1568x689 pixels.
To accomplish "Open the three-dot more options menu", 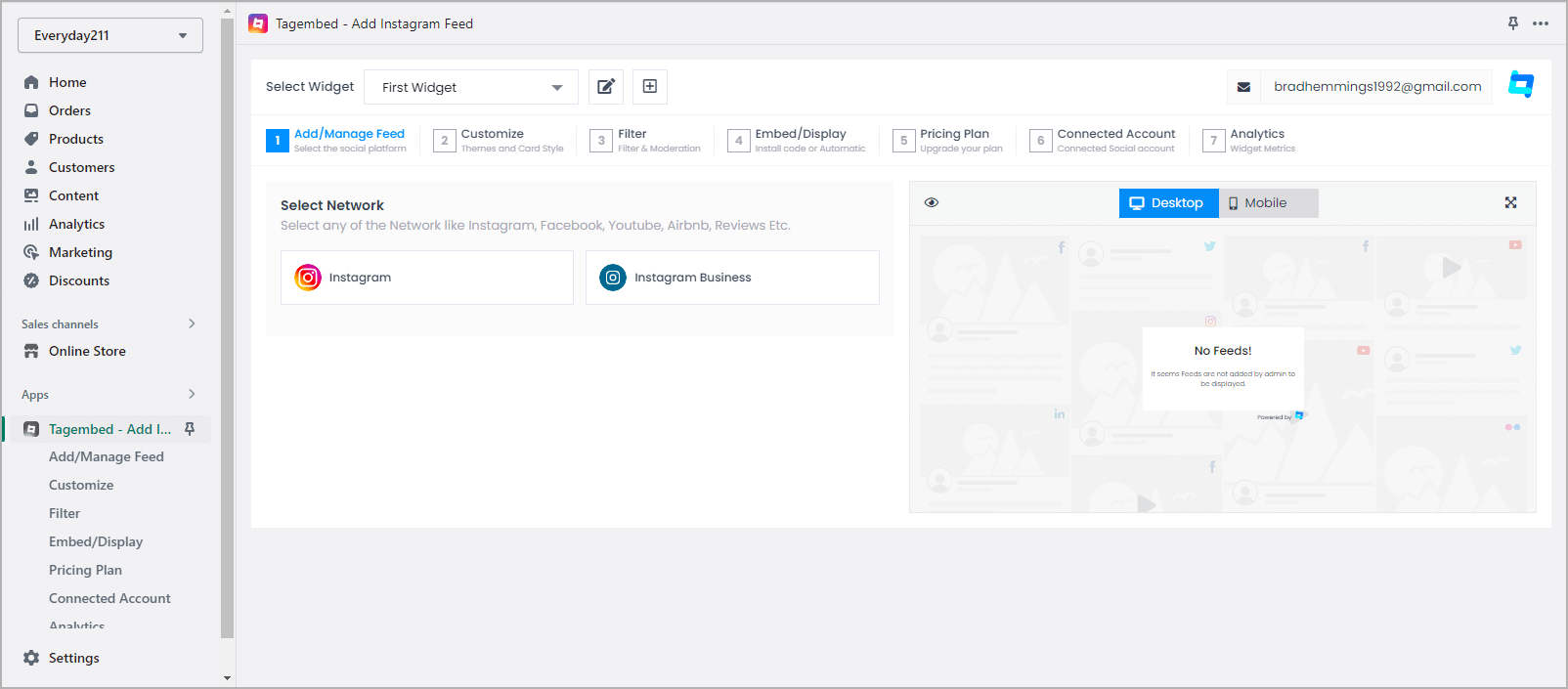I will [1541, 23].
